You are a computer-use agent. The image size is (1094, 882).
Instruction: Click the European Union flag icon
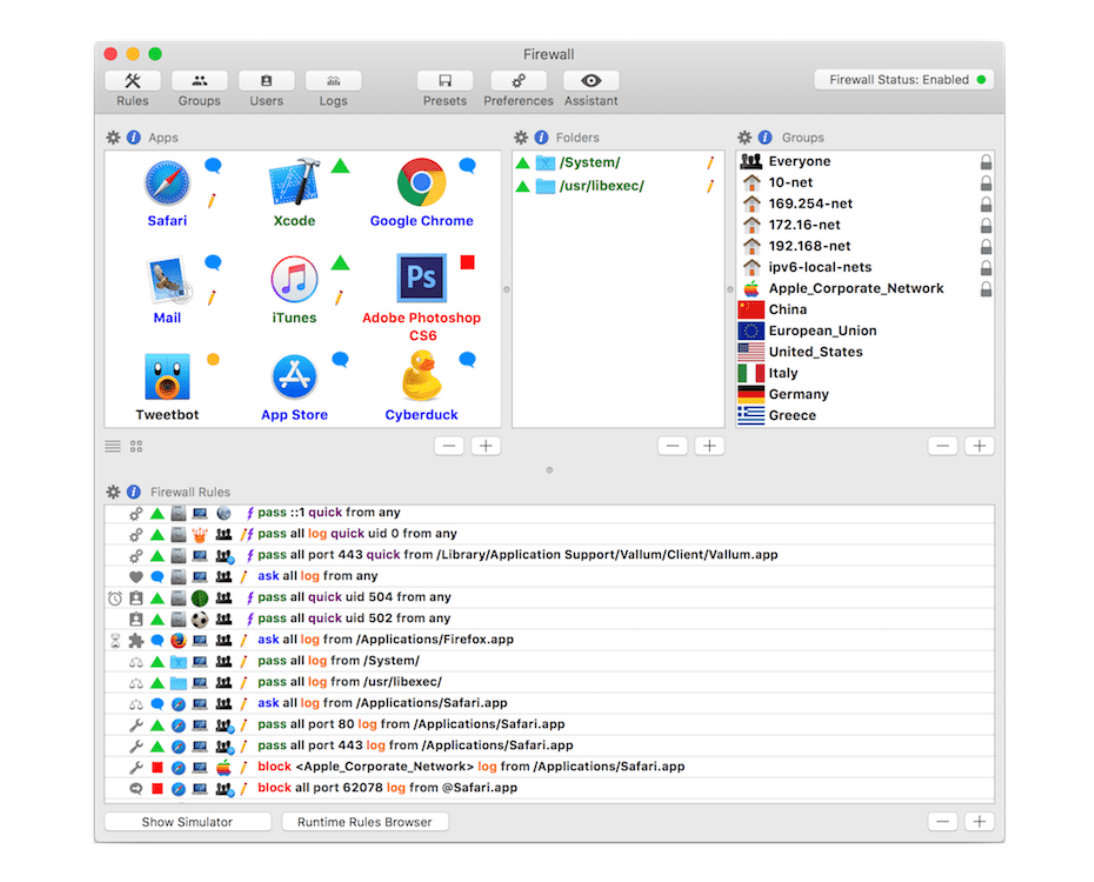point(751,330)
